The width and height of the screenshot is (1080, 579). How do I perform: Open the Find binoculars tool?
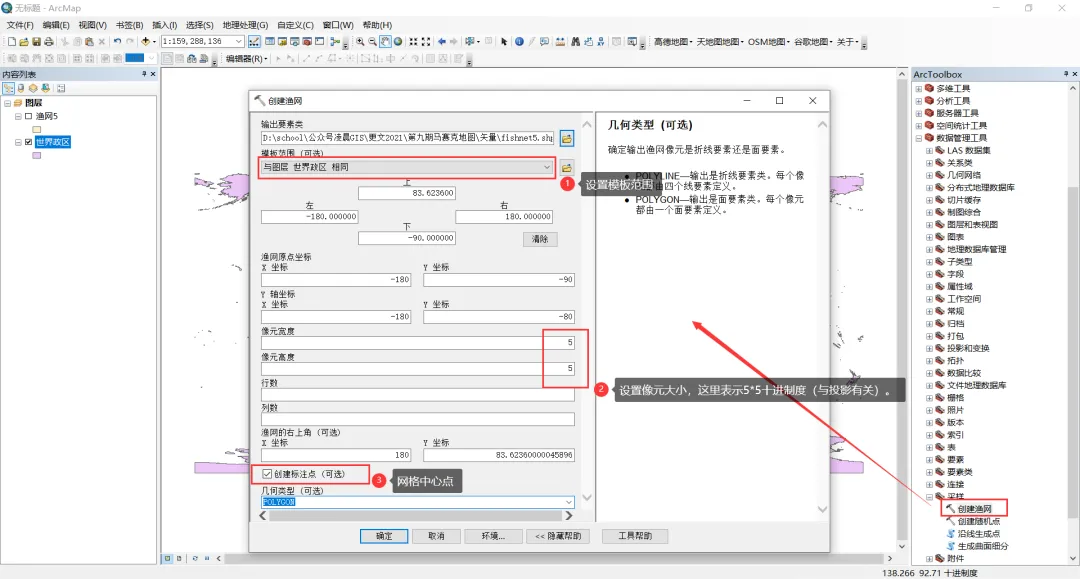tap(575, 42)
